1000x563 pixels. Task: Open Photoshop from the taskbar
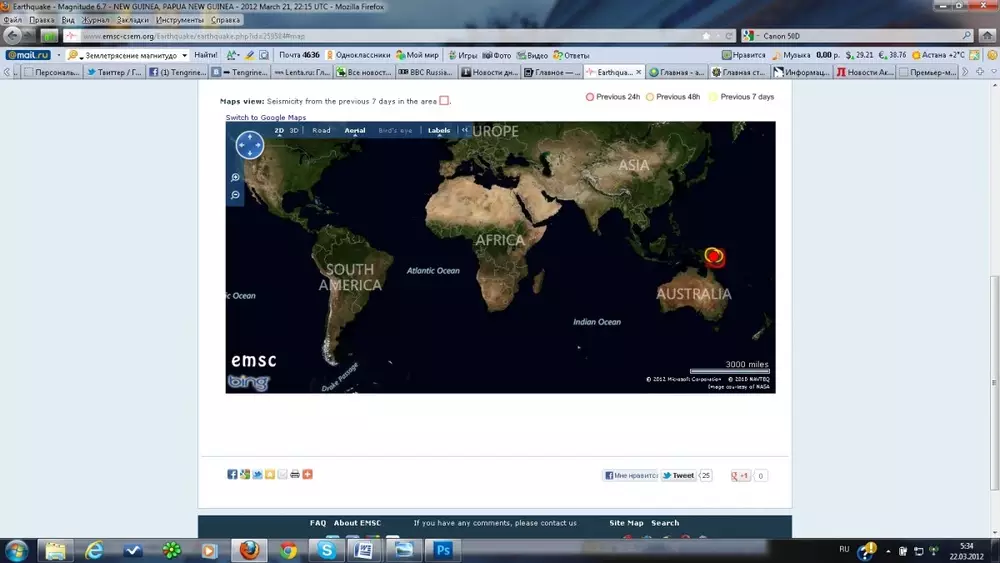(442, 550)
